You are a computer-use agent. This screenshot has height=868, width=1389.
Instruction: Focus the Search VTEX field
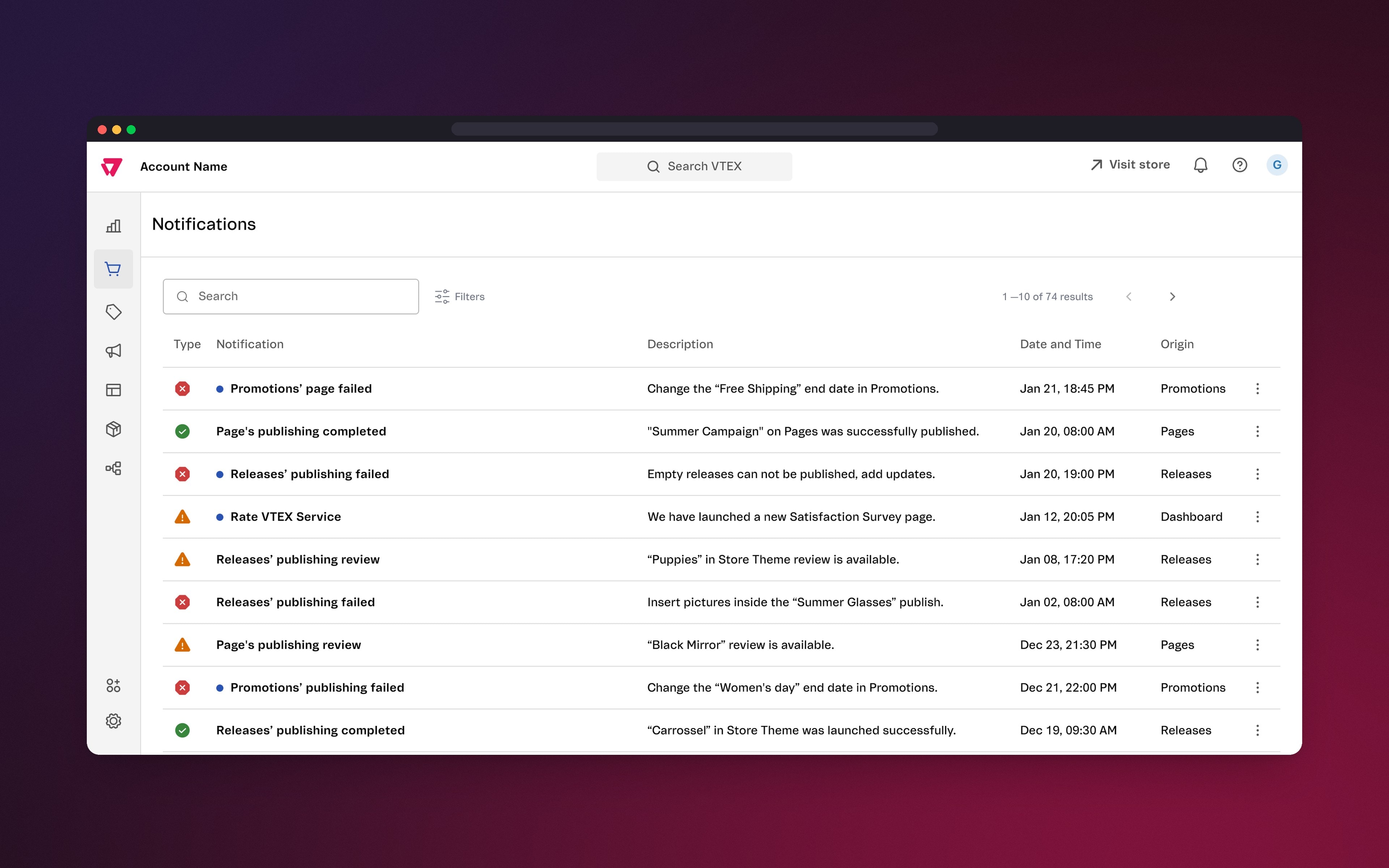[x=694, y=166]
